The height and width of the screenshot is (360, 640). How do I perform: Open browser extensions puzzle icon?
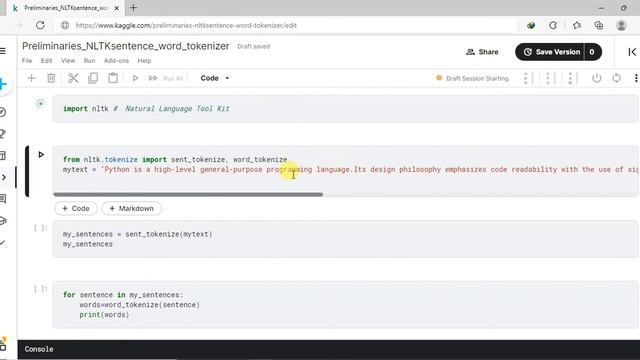click(x=553, y=25)
